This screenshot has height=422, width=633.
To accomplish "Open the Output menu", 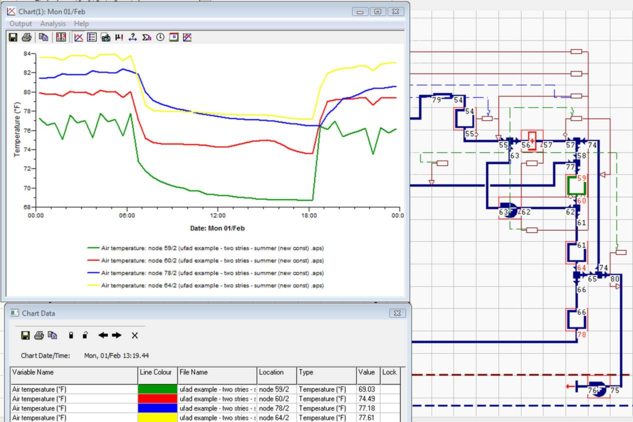I will [x=20, y=23].
